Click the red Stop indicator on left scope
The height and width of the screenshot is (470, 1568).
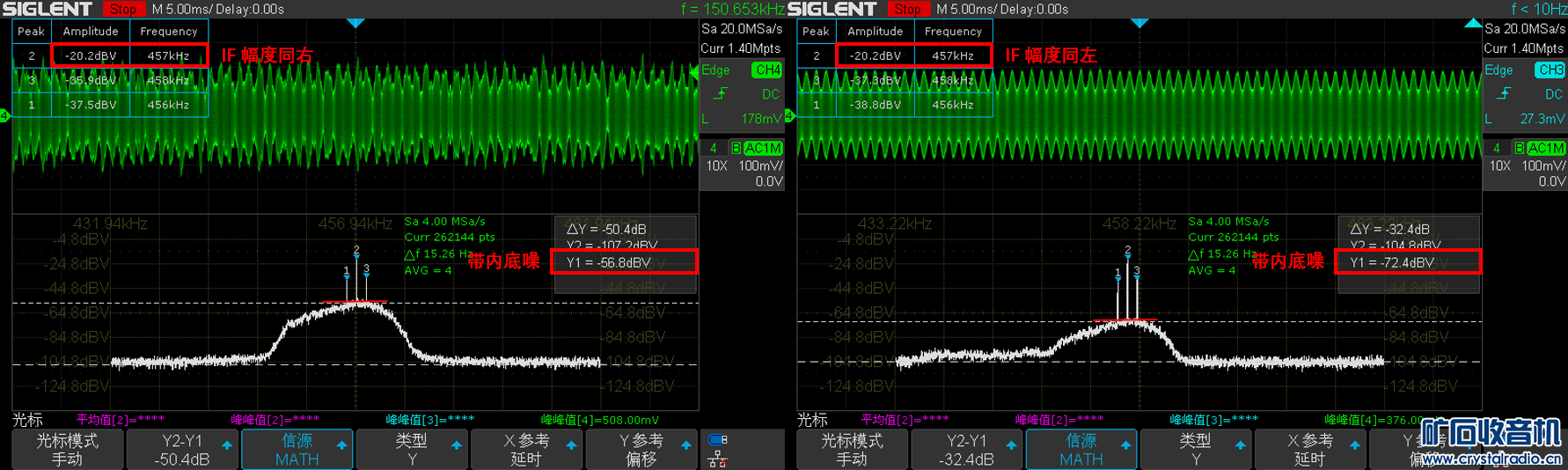pyautogui.click(x=122, y=9)
